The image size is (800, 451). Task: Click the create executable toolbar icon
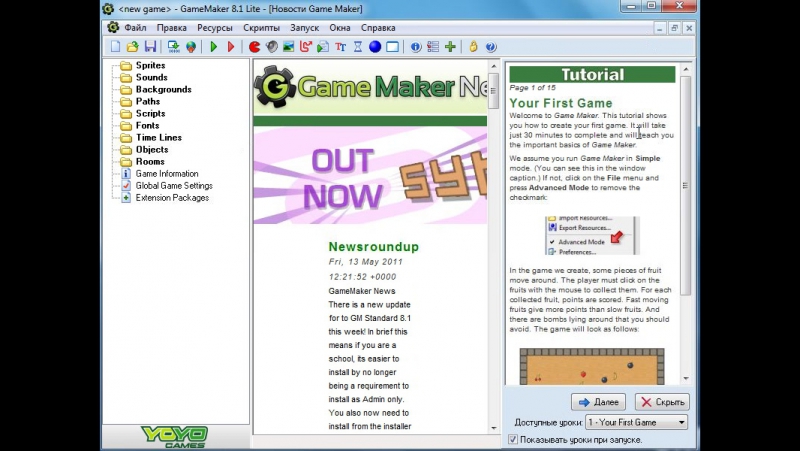pyautogui.click(x=173, y=47)
